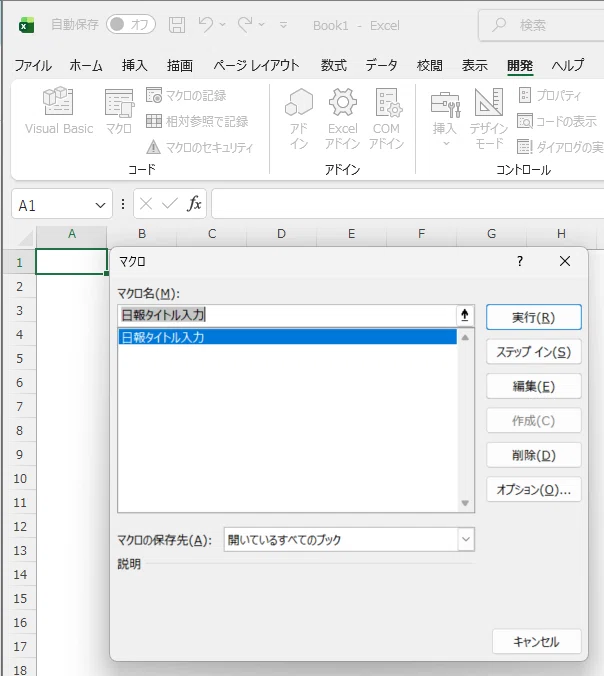Open the Visual Basic editor icon
The image size is (604, 676).
pyautogui.click(x=59, y=110)
